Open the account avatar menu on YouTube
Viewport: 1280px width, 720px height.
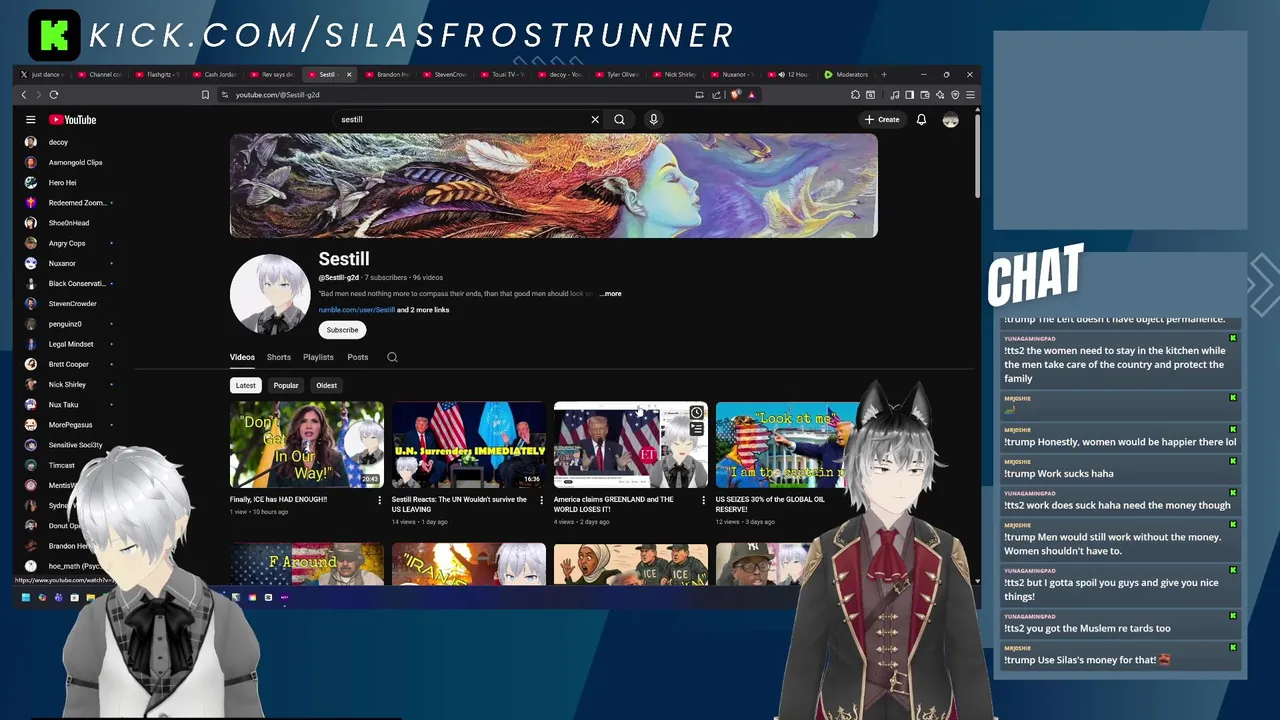point(950,119)
